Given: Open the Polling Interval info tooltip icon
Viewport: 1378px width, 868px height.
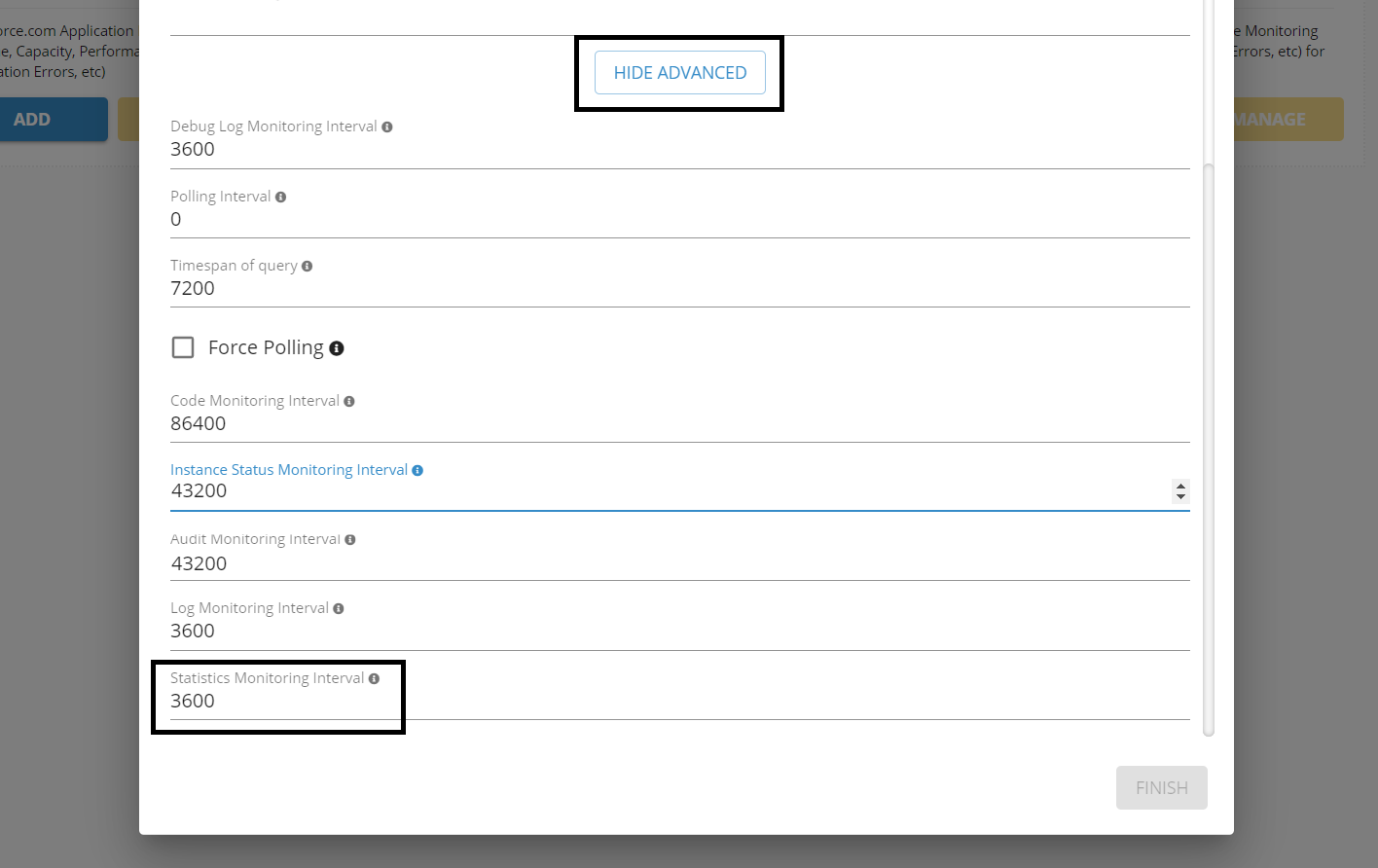Looking at the screenshot, I should pos(280,196).
